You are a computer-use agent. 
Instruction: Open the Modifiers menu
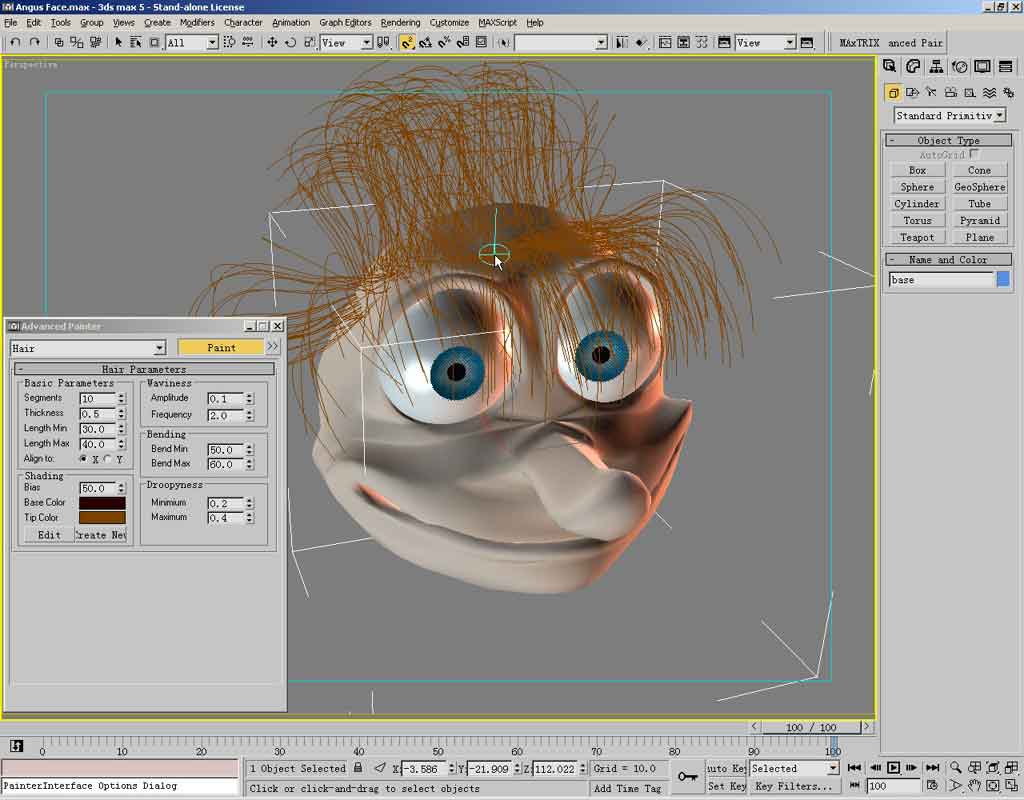coord(197,22)
